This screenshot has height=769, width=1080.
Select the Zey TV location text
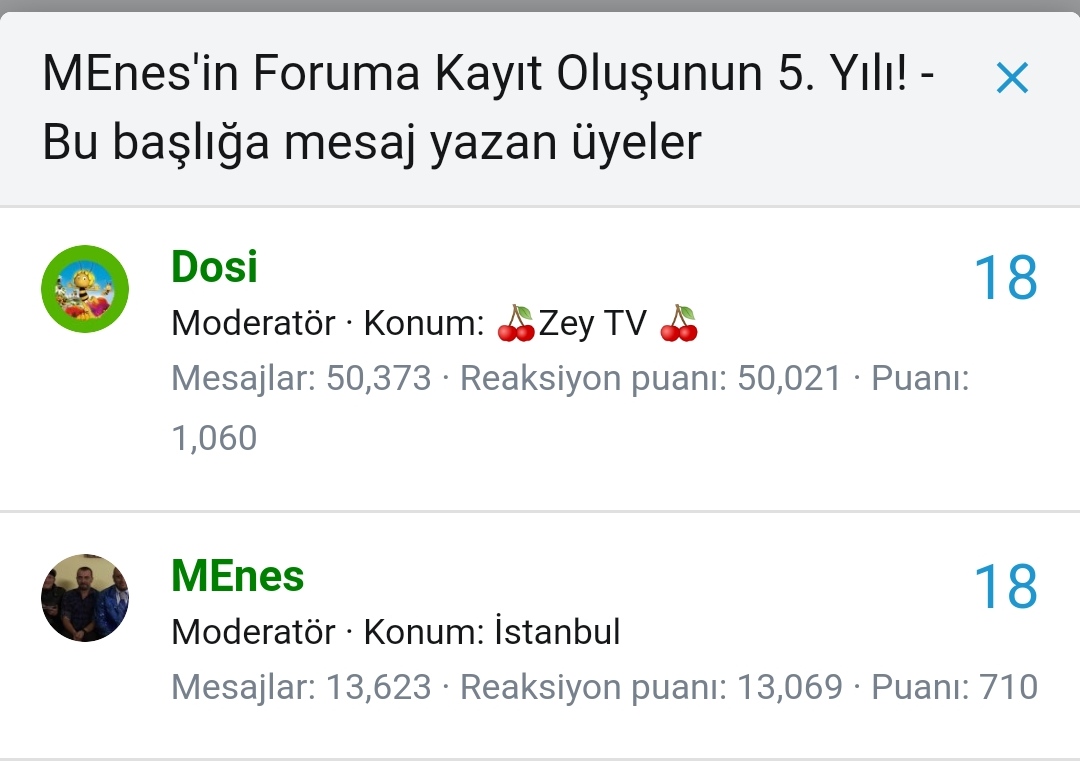pos(593,324)
